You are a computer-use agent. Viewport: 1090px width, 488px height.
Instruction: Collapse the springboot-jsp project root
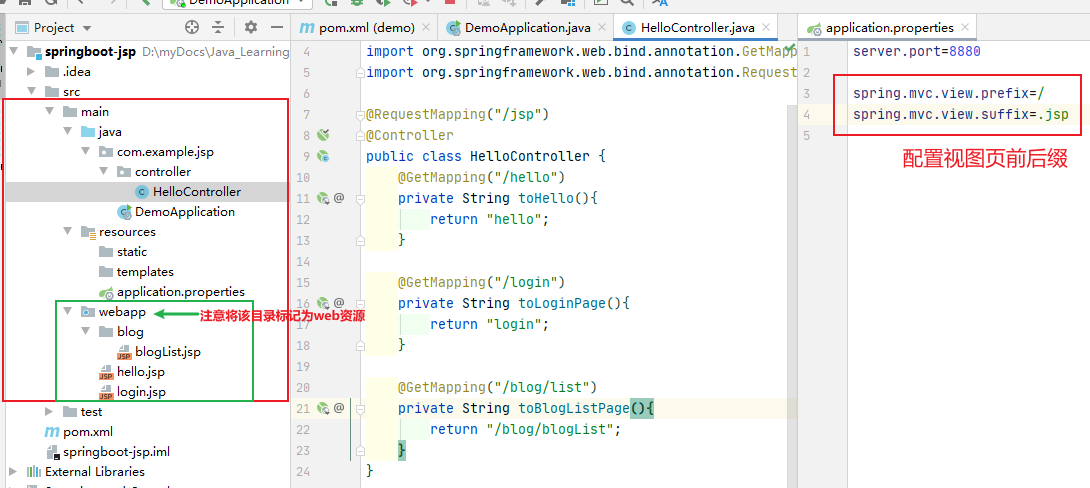[x=14, y=51]
